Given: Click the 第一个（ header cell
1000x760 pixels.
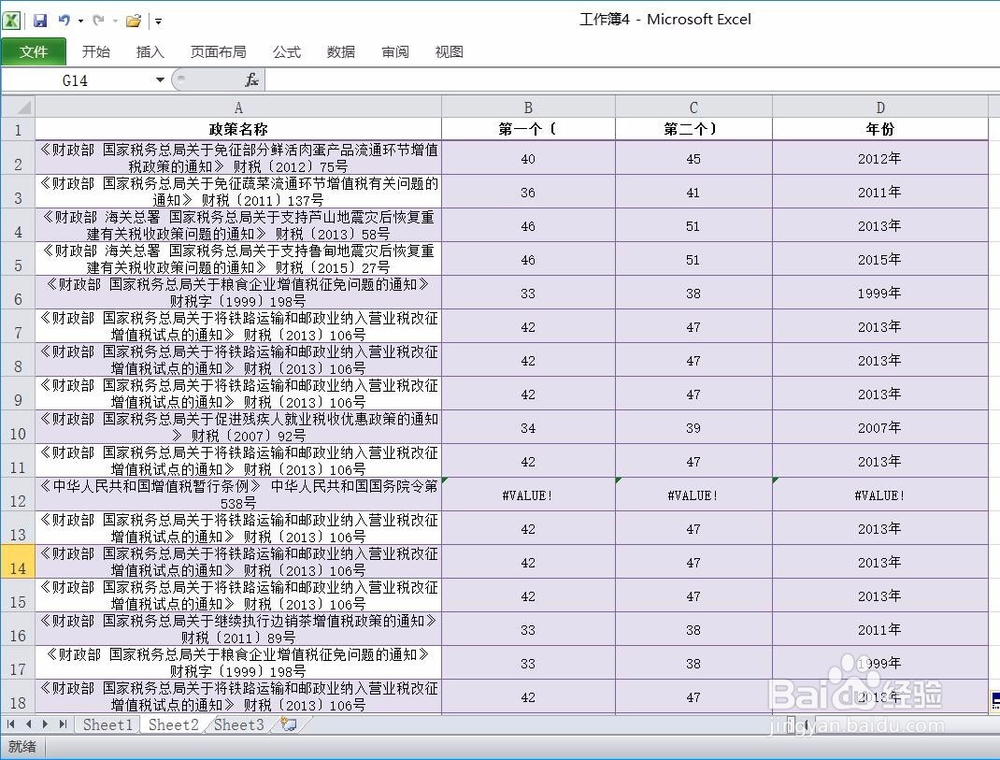Looking at the screenshot, I should (x=528, y=129).
